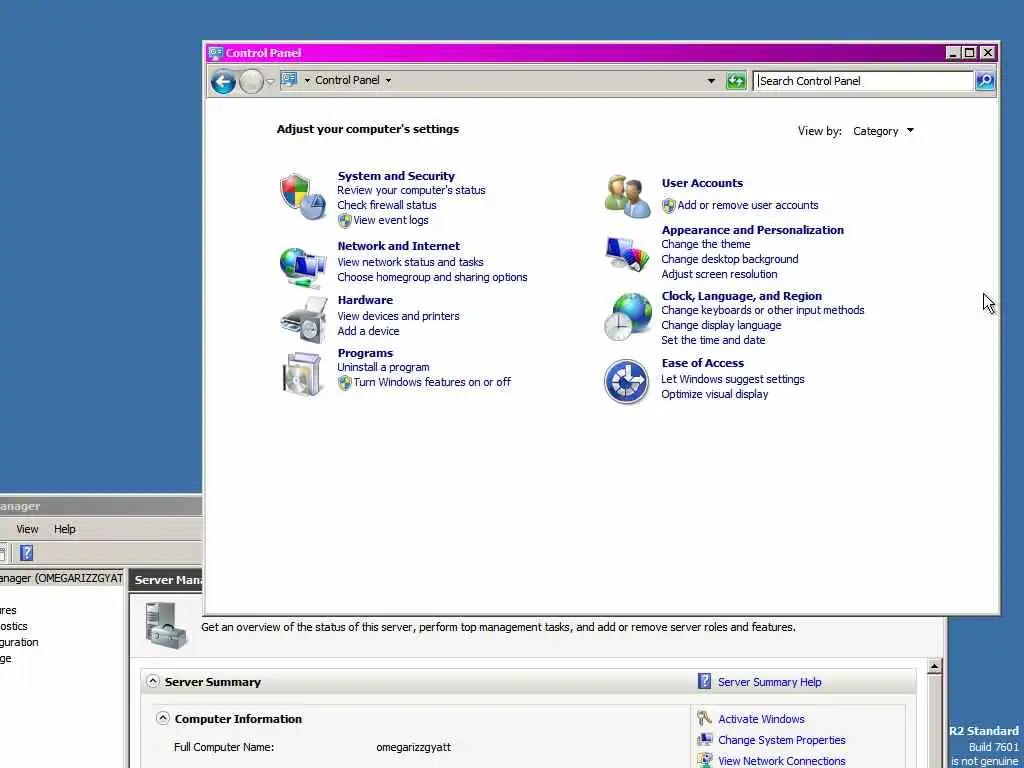
Task: Open the Hardware printer icon
Action: pyautogui.click(x=304, y=320)
